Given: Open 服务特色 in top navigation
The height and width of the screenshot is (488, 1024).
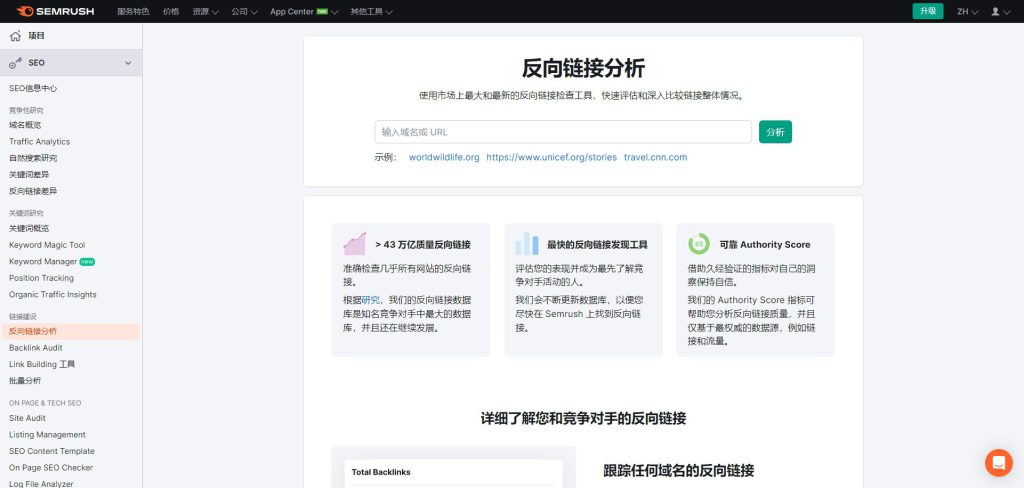Looking at the screenshot, I should (x=133, y=11).
